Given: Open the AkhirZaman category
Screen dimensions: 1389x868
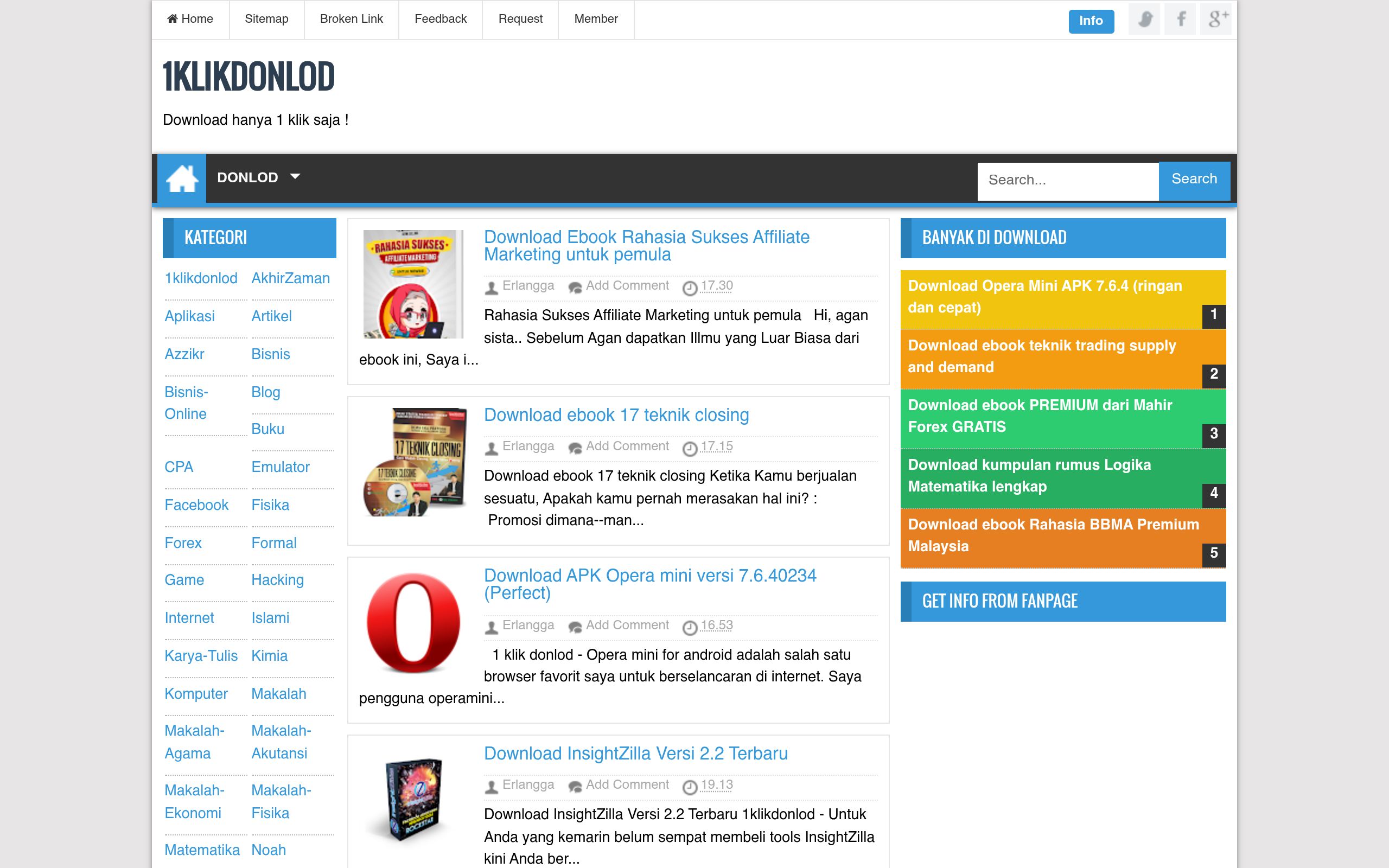Looking at the screenshot, I should (x=290, y=278).
